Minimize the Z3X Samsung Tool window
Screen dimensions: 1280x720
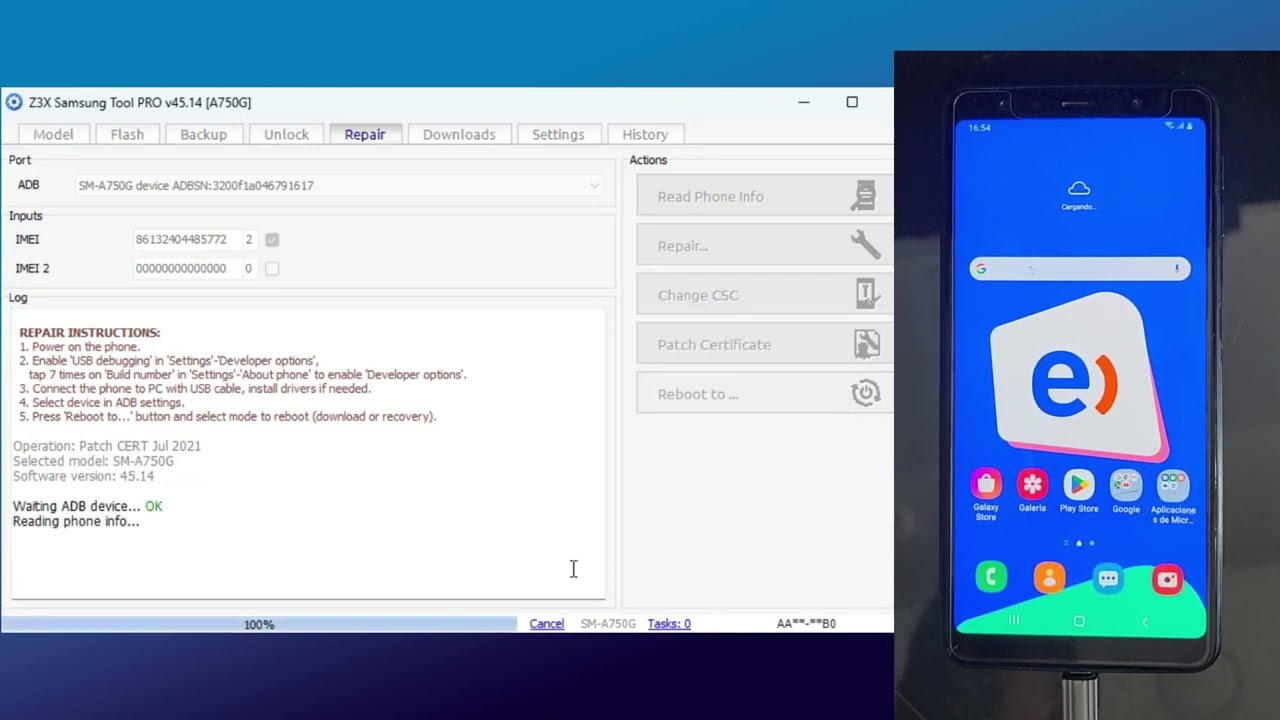(803, 102)
